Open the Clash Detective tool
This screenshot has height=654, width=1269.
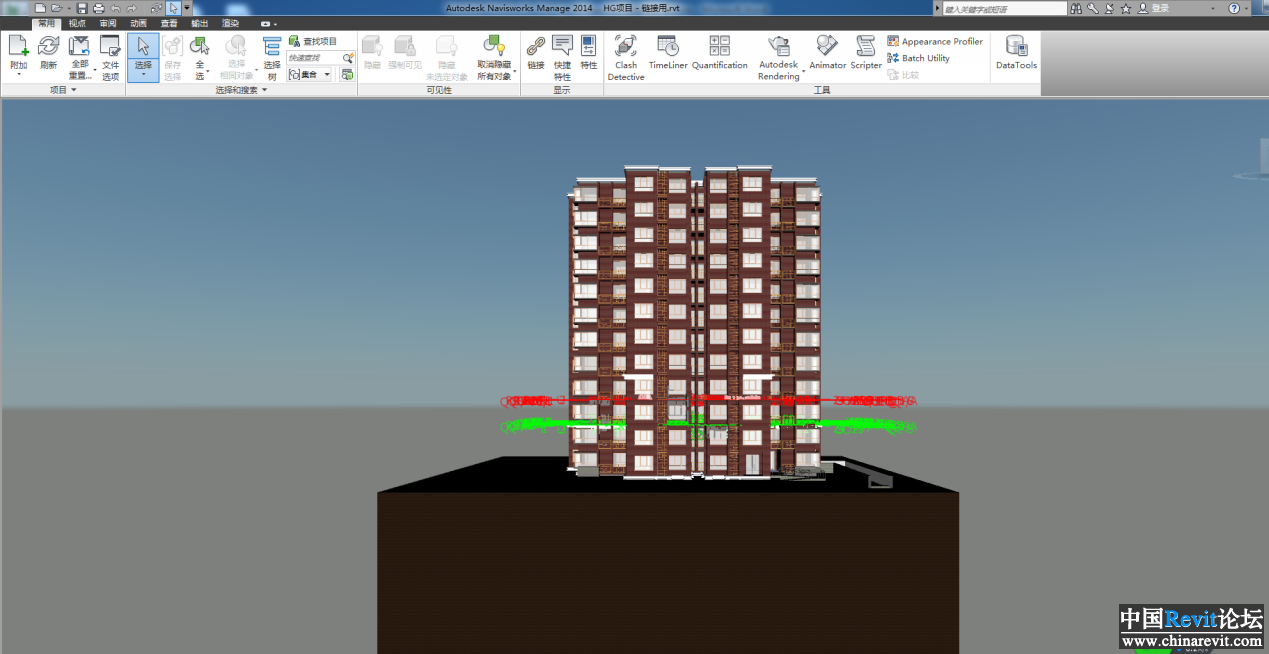(x=626, y=56)
